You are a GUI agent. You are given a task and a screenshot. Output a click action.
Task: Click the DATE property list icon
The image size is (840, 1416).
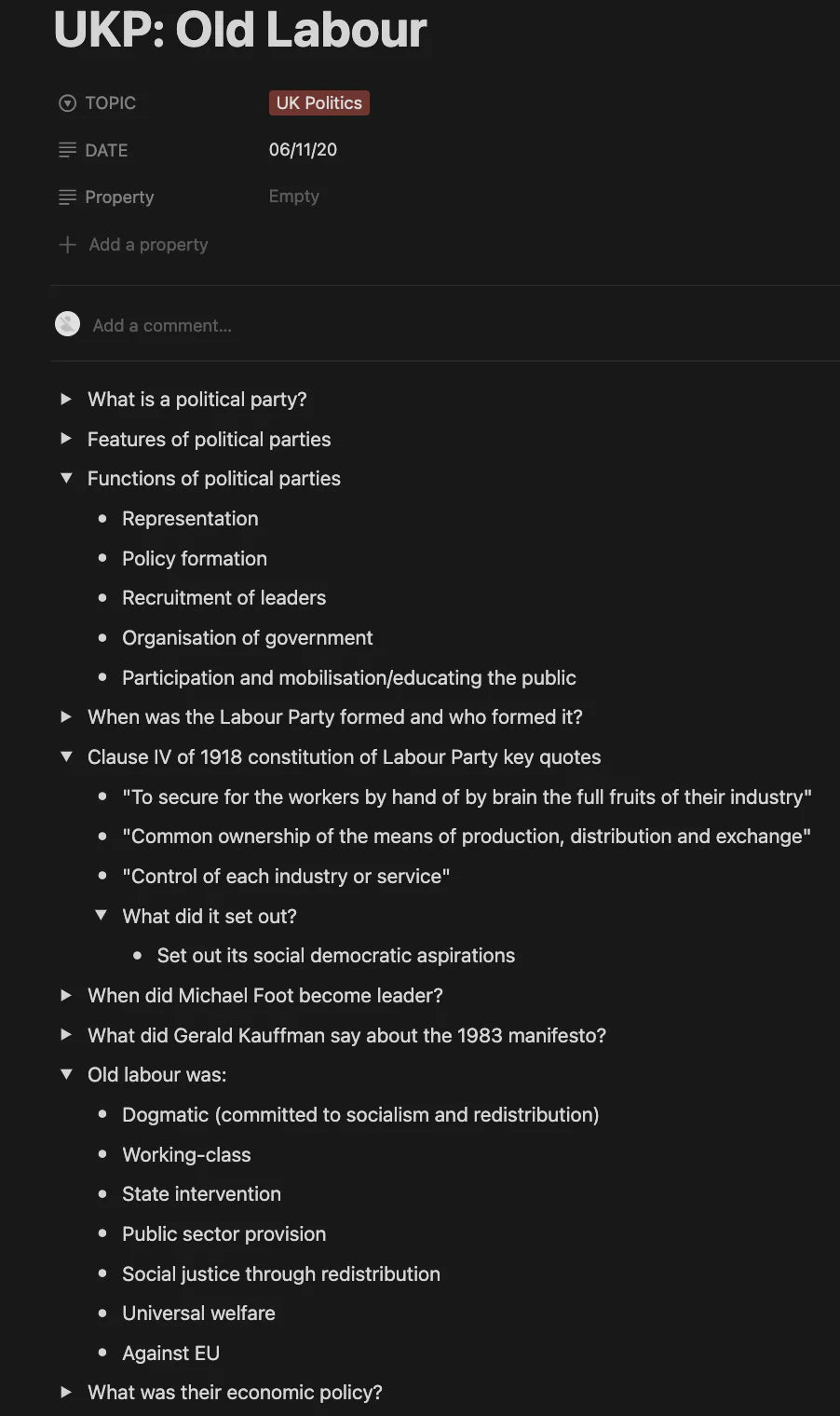pyautogui.click(x=67, y=149)
